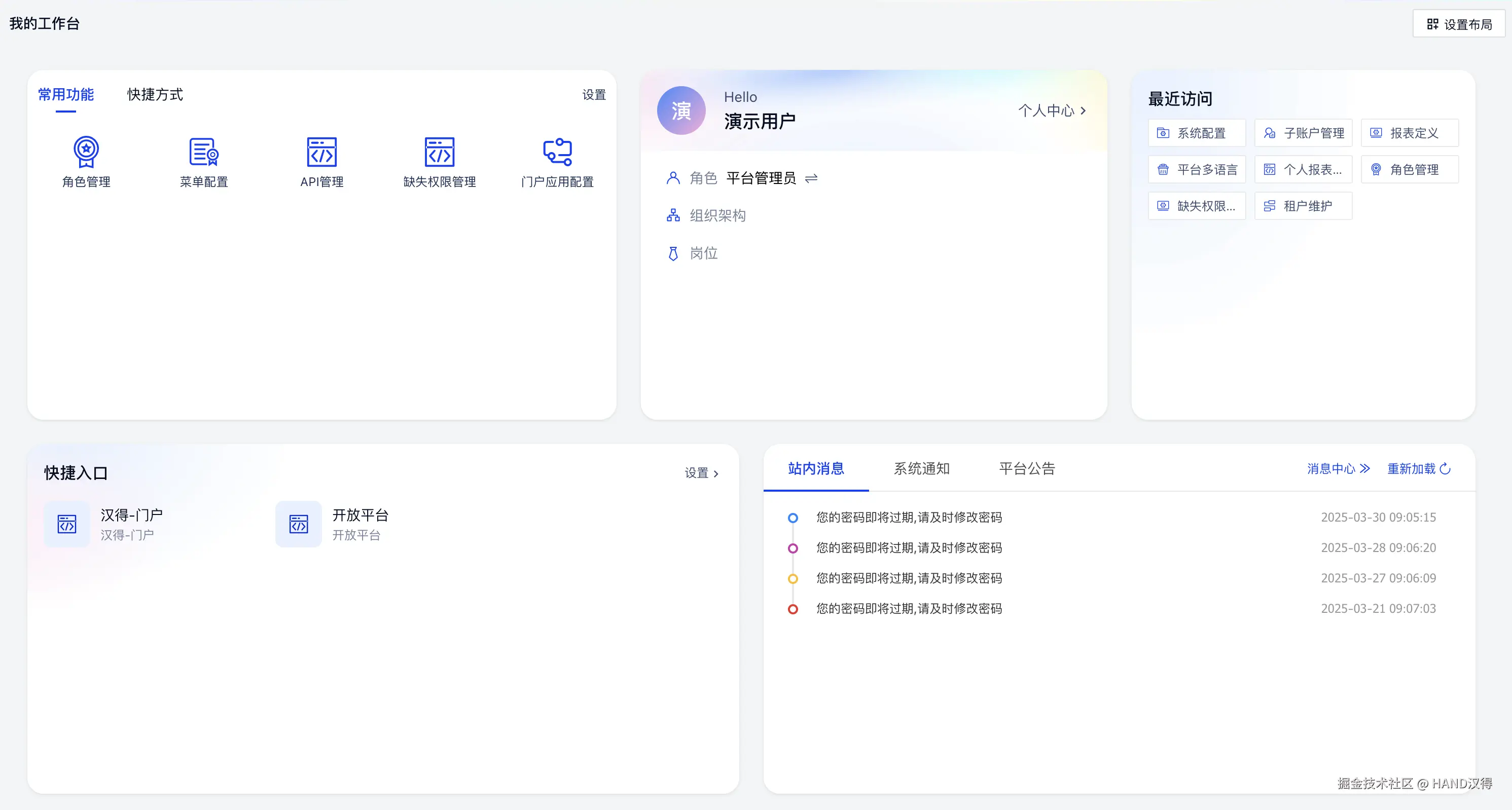Open the 开放平台 quick entry icon

click(298, 524)
